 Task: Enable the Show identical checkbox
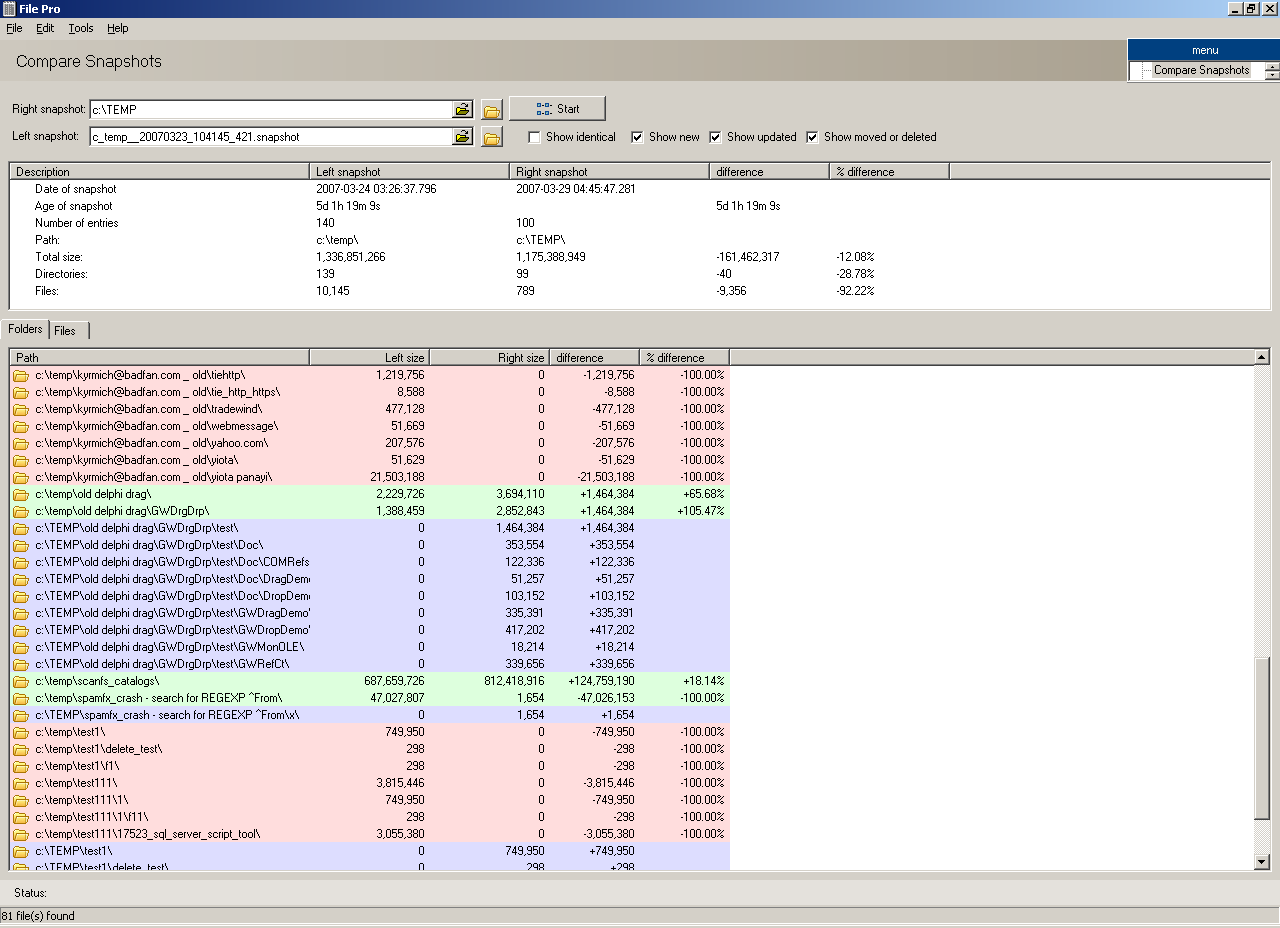coord(535,137)
